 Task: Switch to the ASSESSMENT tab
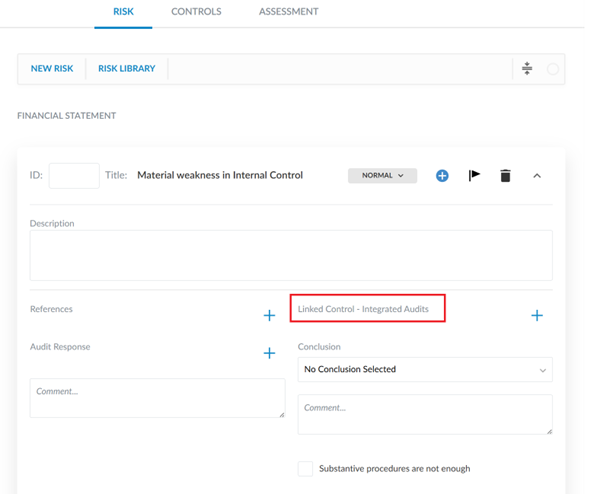pyautogui.click(x=288, y=12)
